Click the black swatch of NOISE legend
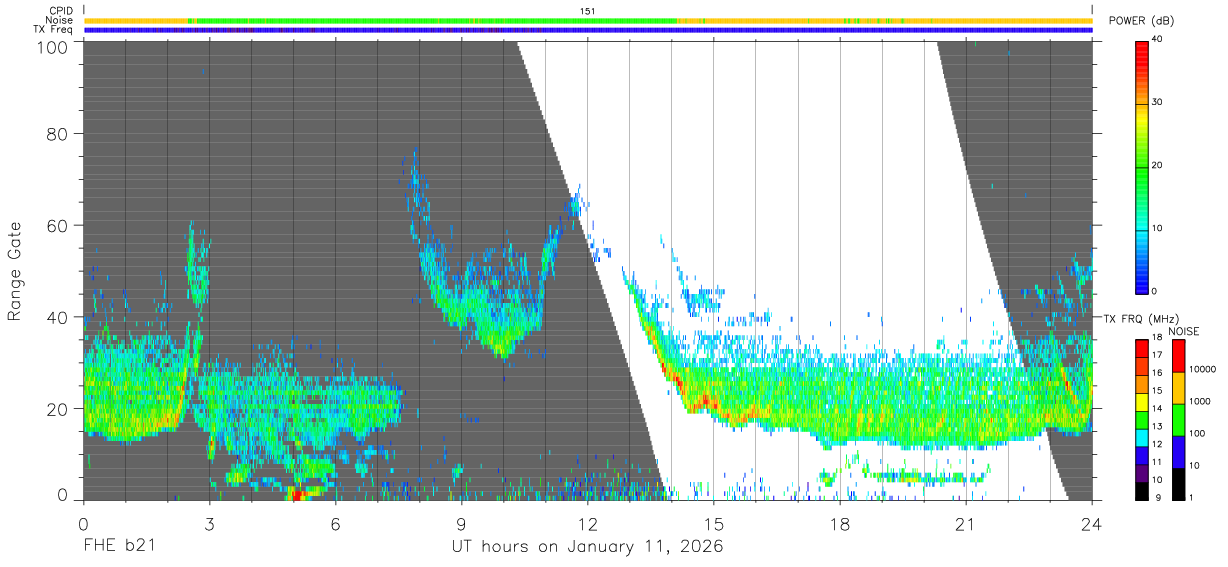Viewport: 1228px width, 567px height. [x=1178, y=484]
